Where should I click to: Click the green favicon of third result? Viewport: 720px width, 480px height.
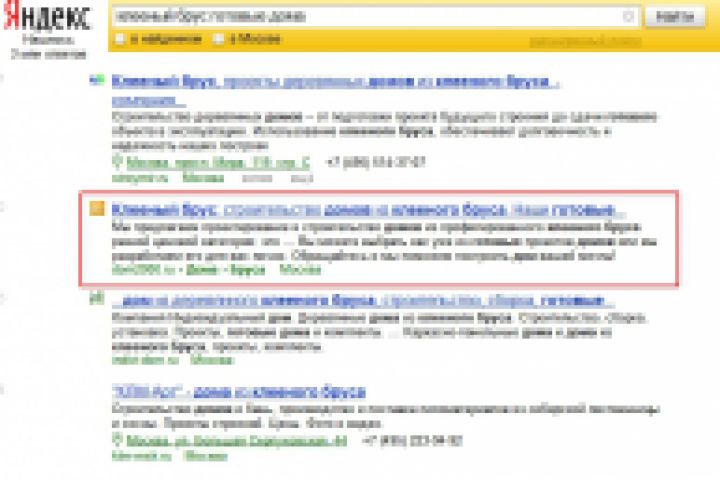tap(96, 299)
